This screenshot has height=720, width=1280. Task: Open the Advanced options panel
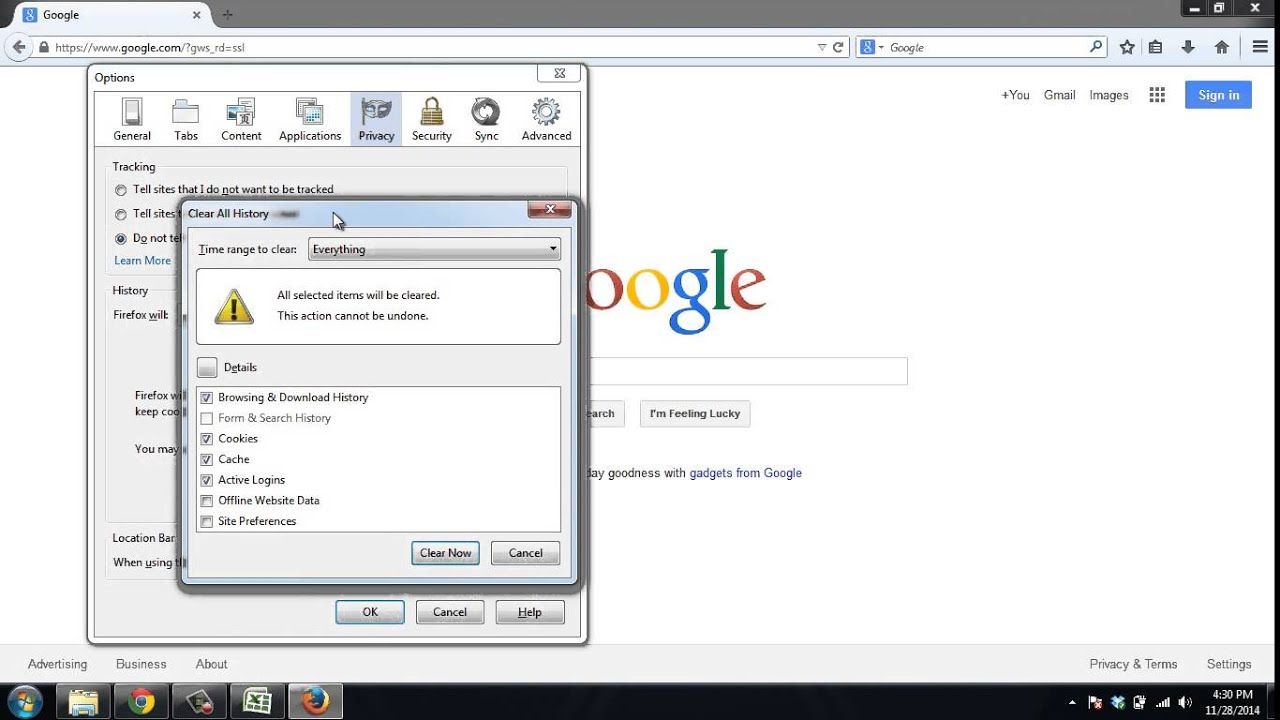[x=546, y=120]
